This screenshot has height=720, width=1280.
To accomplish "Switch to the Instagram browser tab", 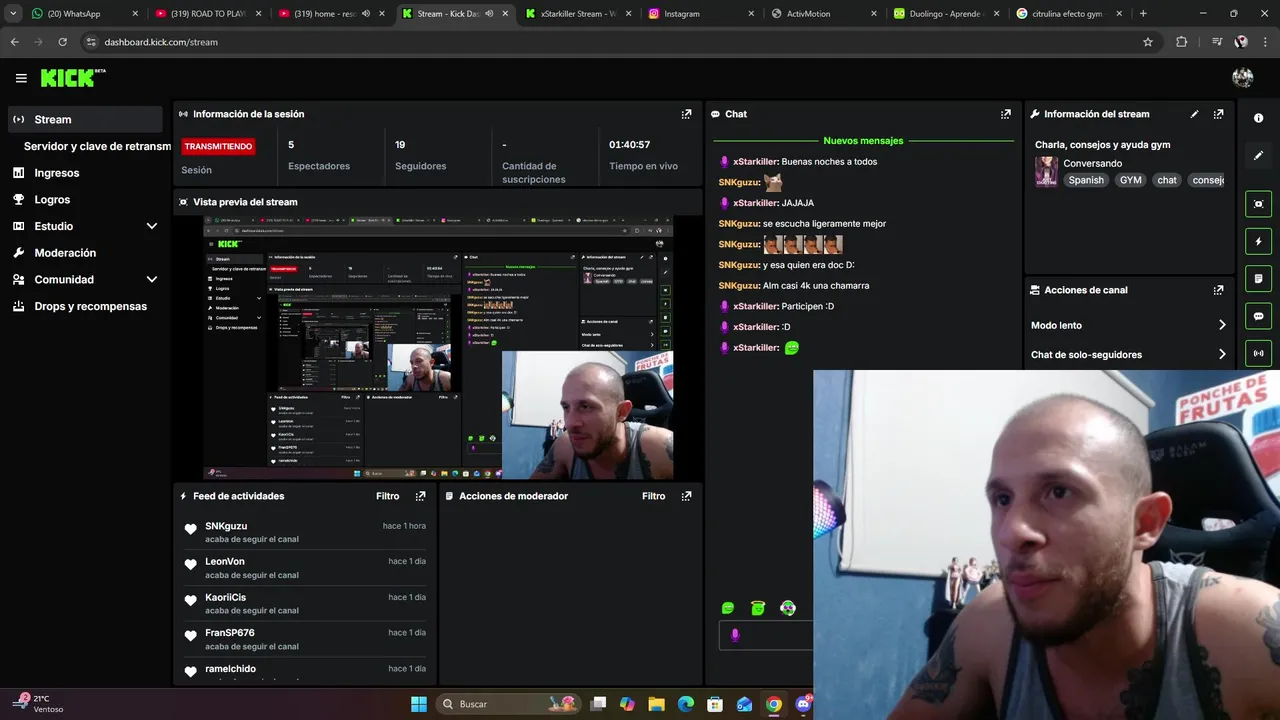I will tap(700, 14).
